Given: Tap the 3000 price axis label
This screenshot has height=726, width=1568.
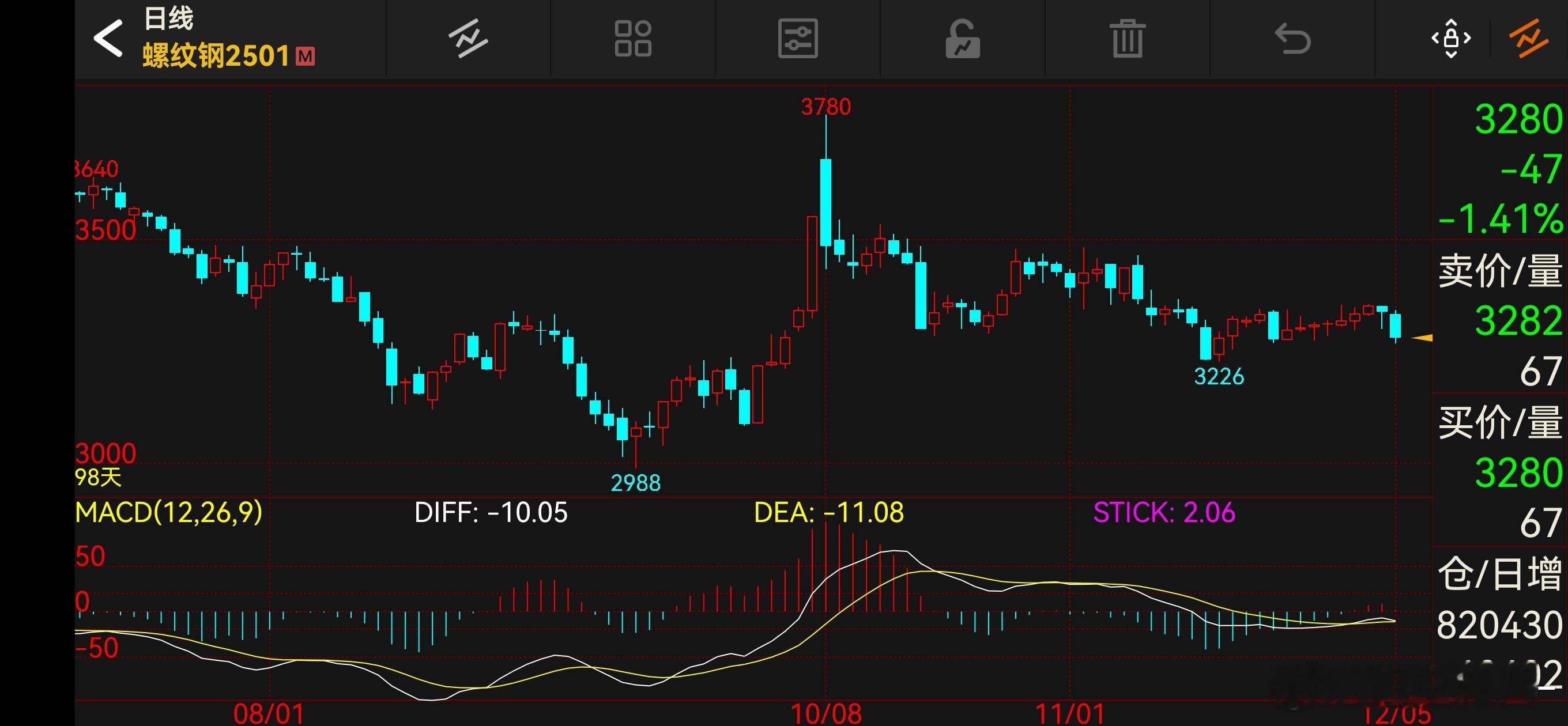Looking at the screenshot, I should click(105, 454).
